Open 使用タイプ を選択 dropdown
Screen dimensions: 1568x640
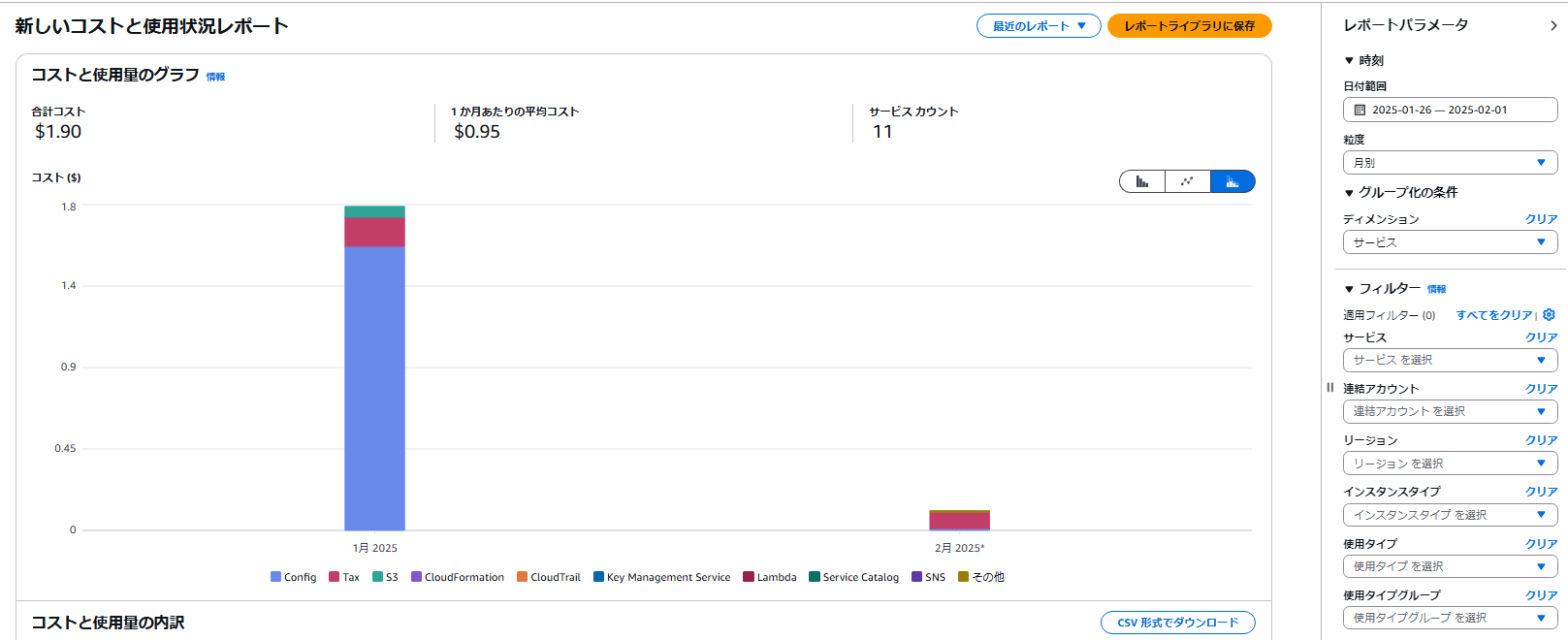pos(1450,566)
